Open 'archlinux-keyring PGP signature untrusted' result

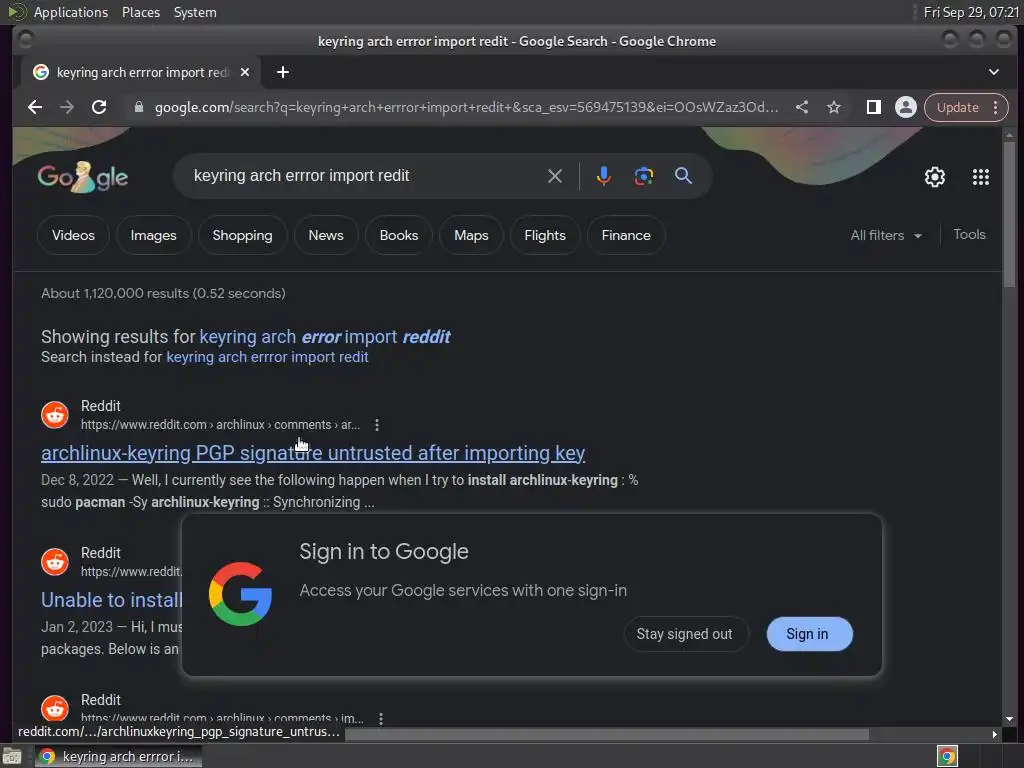tap(313, 453)
